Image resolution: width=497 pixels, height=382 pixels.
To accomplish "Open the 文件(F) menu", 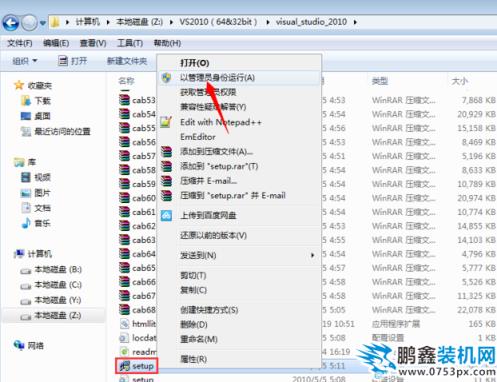I will (20, 43).
